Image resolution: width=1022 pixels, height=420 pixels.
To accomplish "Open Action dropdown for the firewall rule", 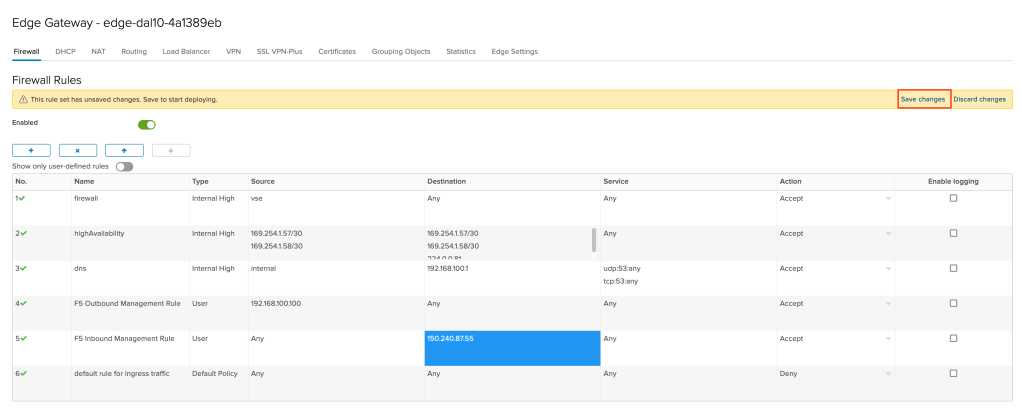I will (x=887, y=199).
